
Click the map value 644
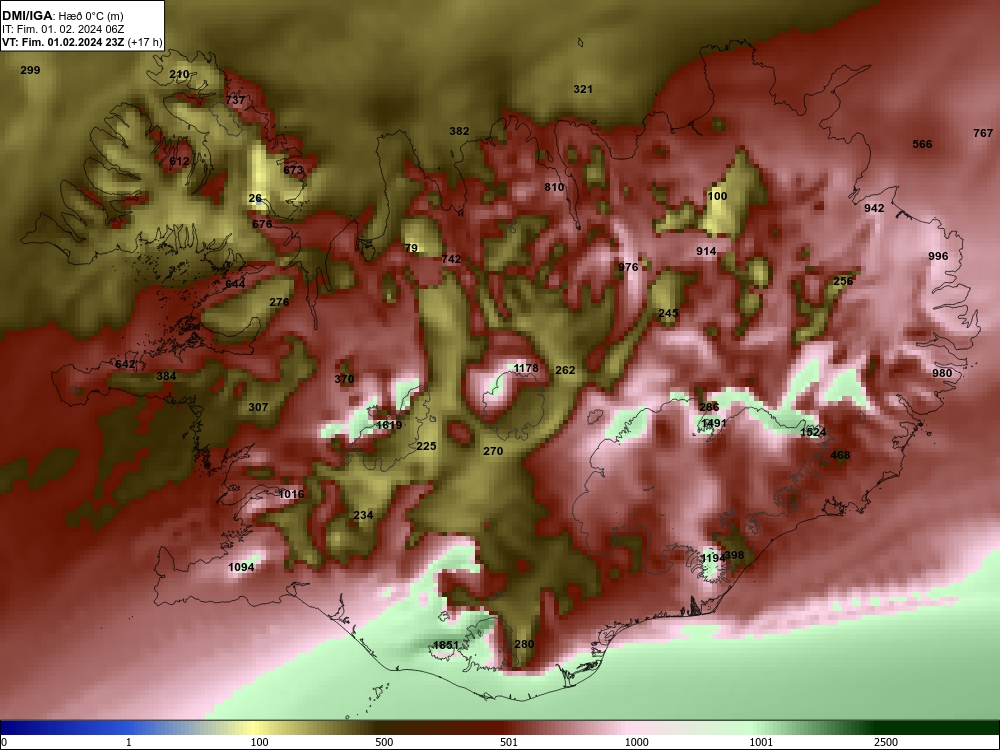tap(235, 284)
